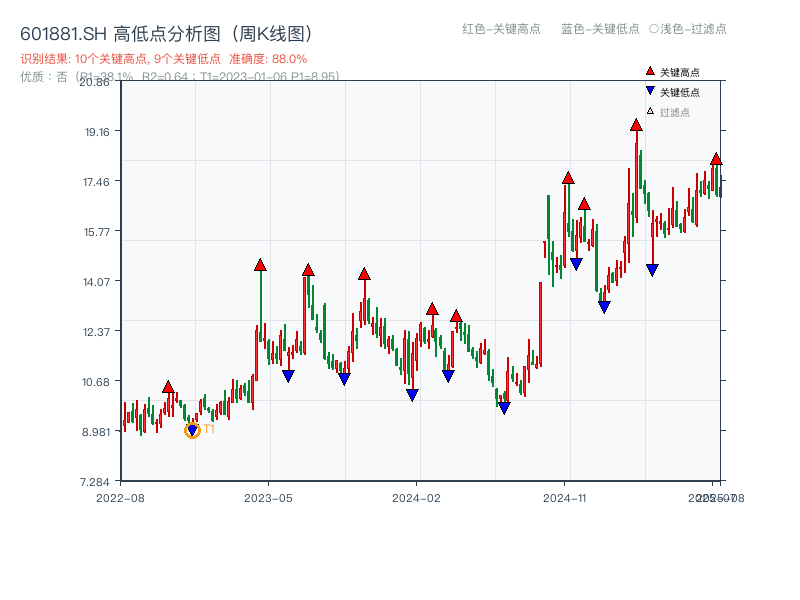The image size is (800, 600).
Task: Select the second red key-high marker after 2024-11
Action: [x=584, y=204]
